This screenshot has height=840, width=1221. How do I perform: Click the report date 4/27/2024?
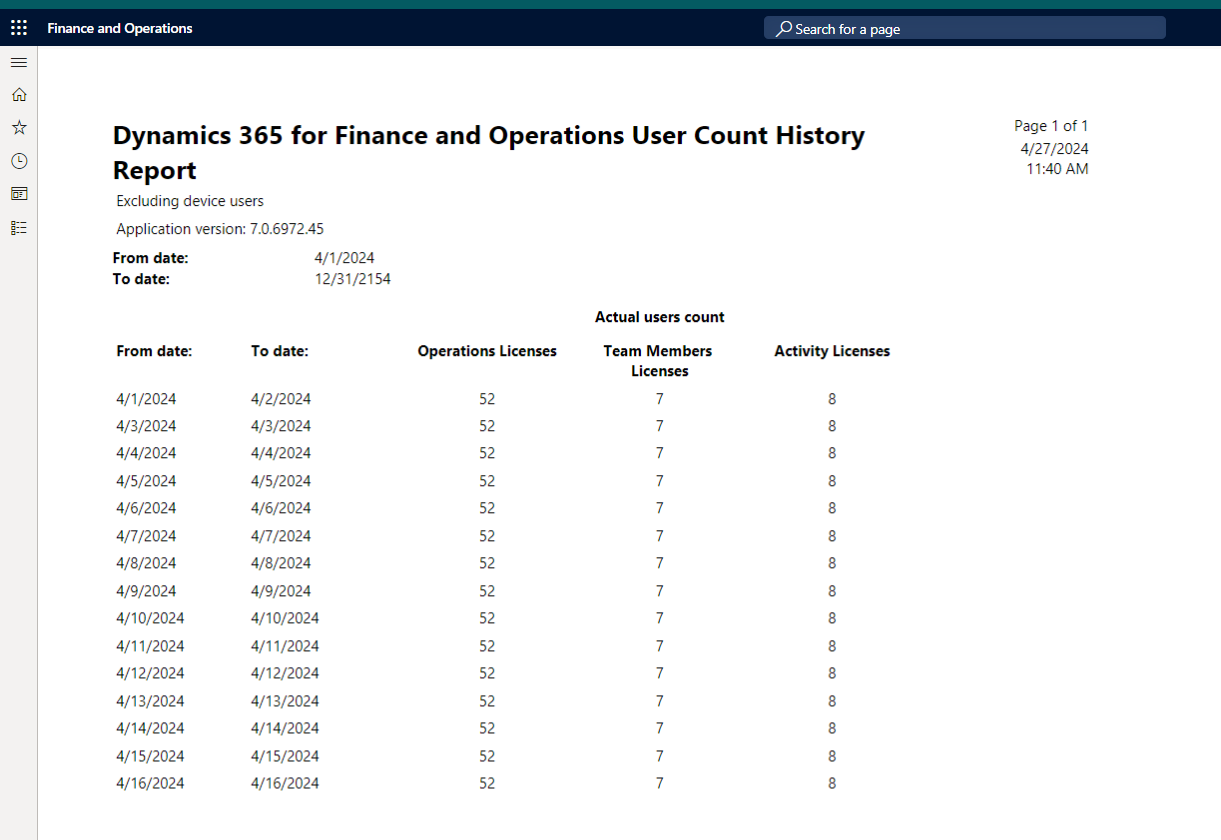[1054, 149]
